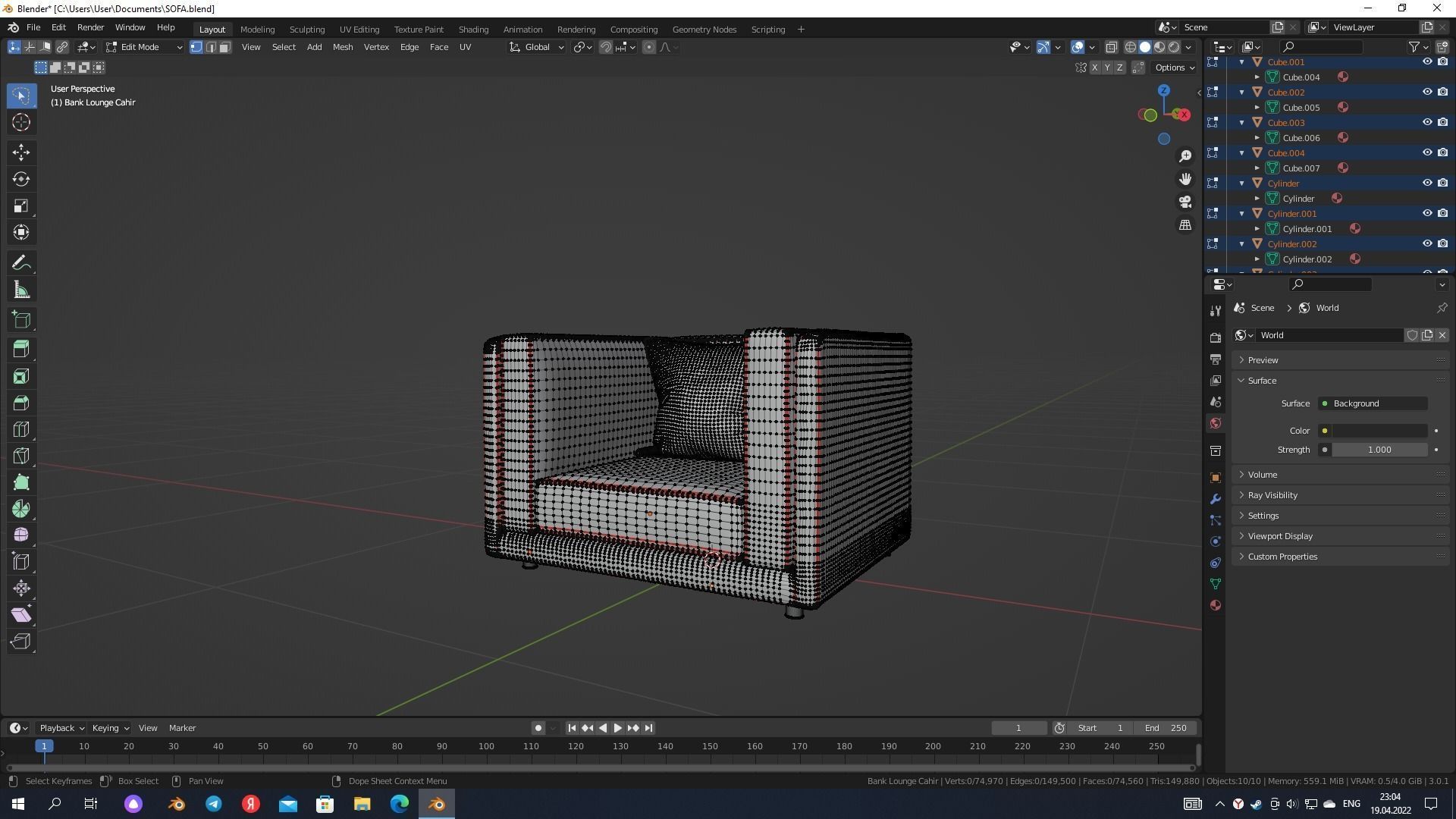
Task: Select the Shrink/Fatten tool
Action: coord(21,588)
